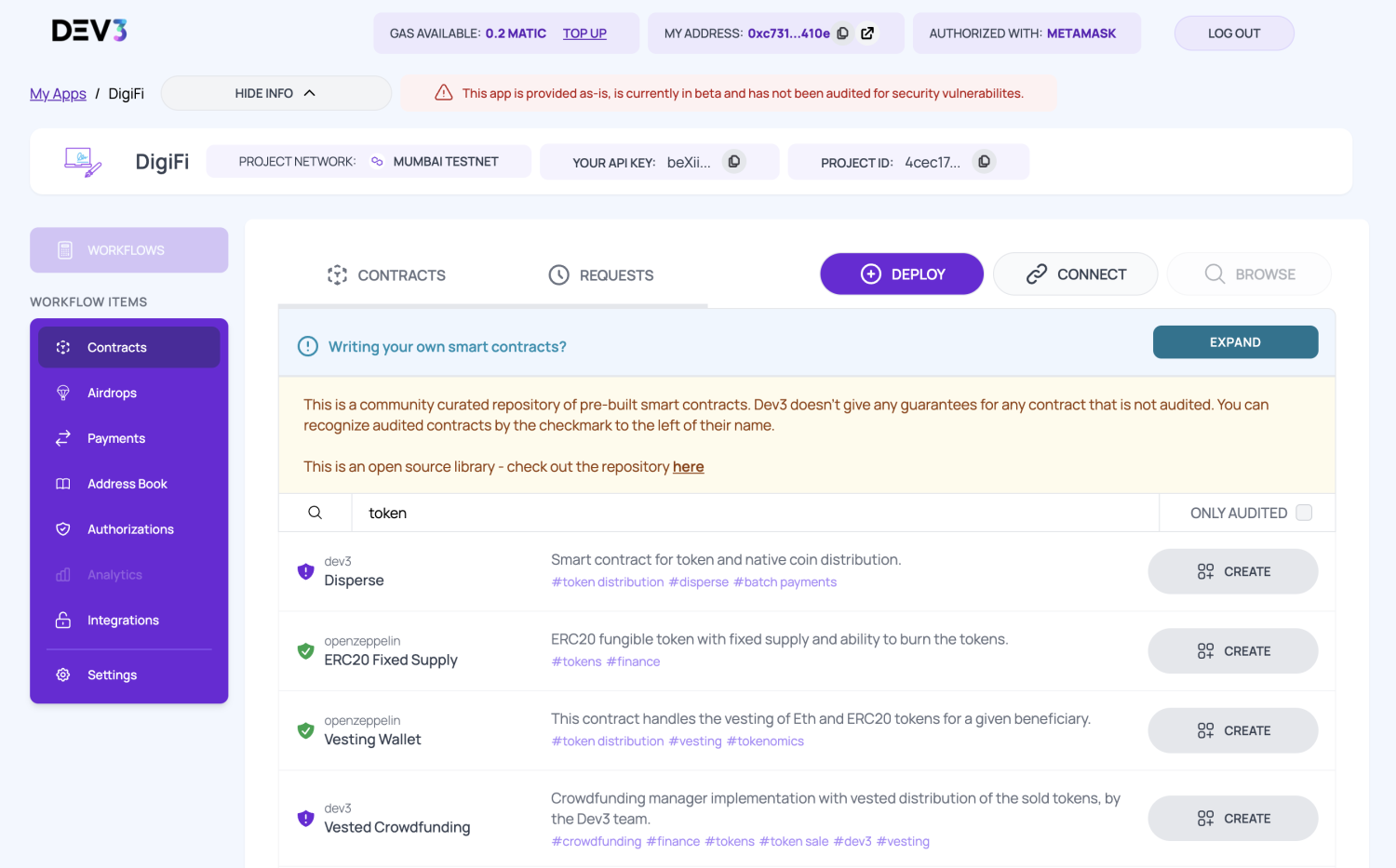Open address in block explorer via external link icon
Image resolution: width=1396 pixels, height=868 pixels.
click(x=867, y=33)
